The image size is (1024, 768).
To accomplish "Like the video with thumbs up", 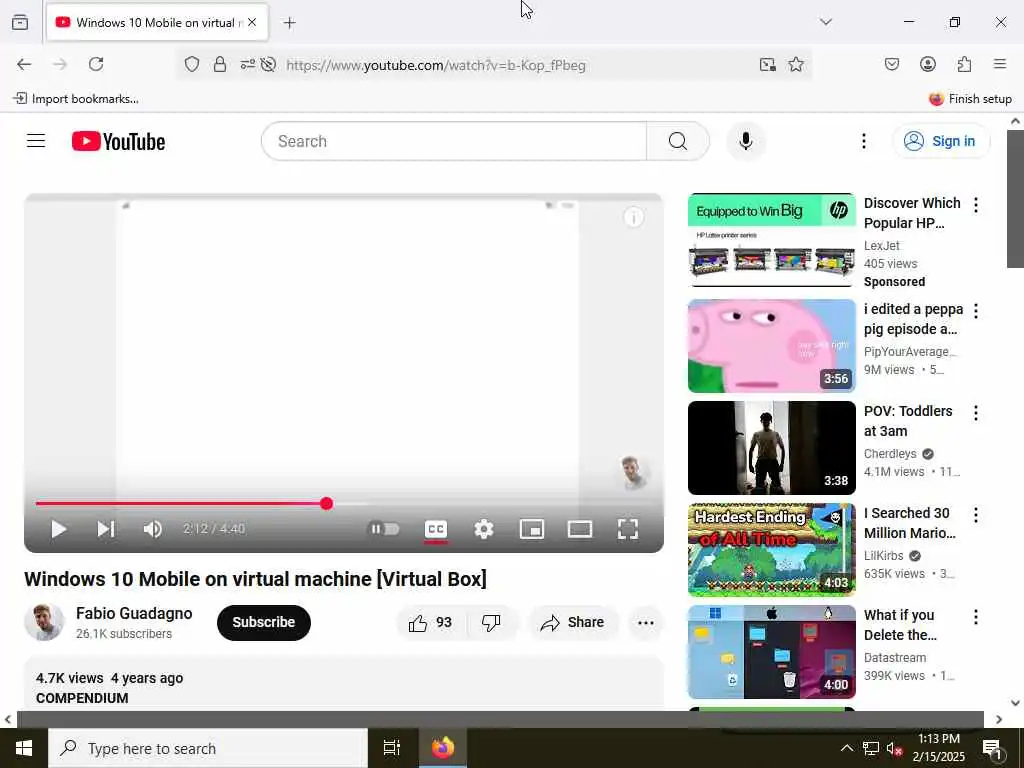I will point(431,623).
